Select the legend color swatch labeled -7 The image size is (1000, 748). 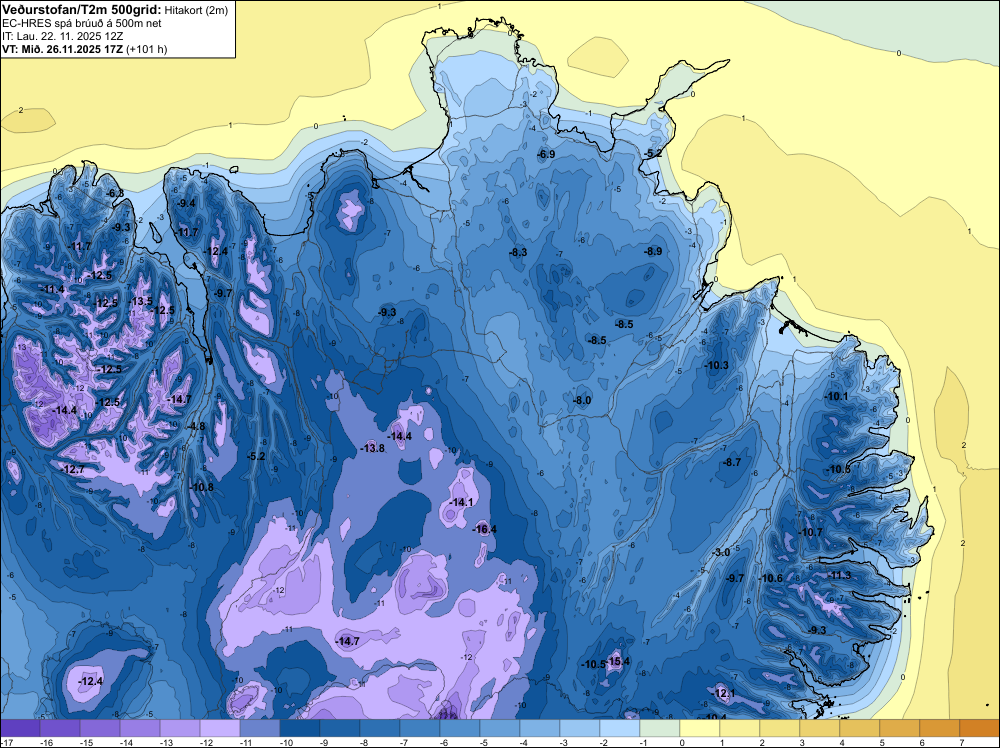[420, 728]
